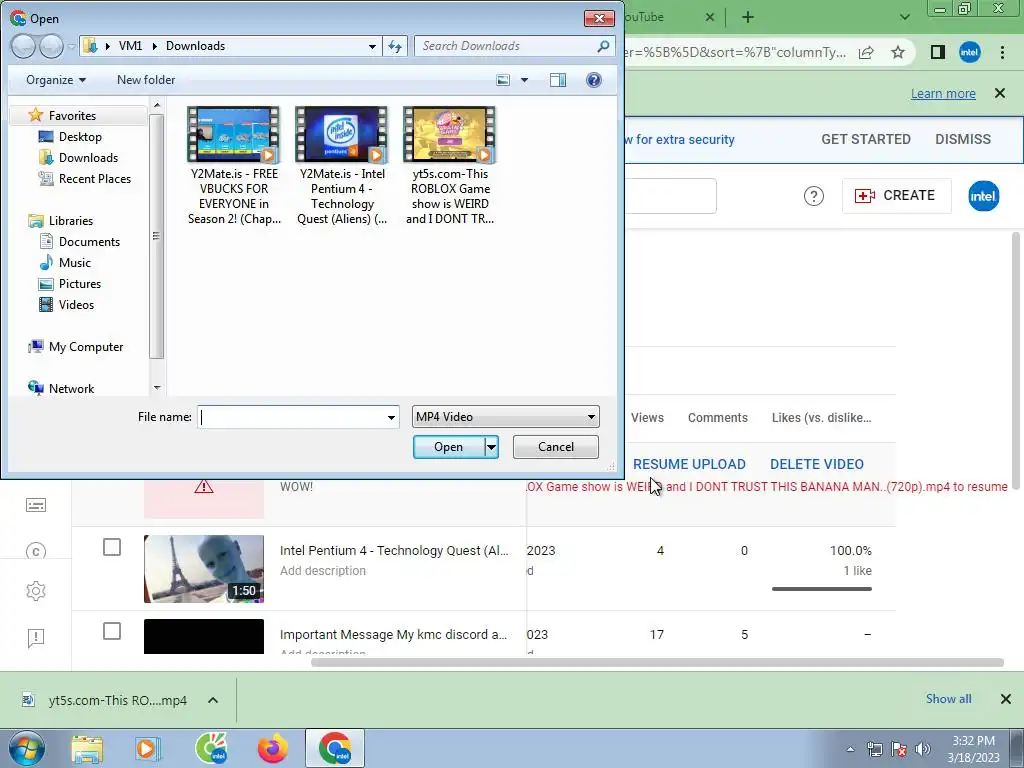Click the share page icon in address bar
1024x768 pixels.
tap(866, 52)
